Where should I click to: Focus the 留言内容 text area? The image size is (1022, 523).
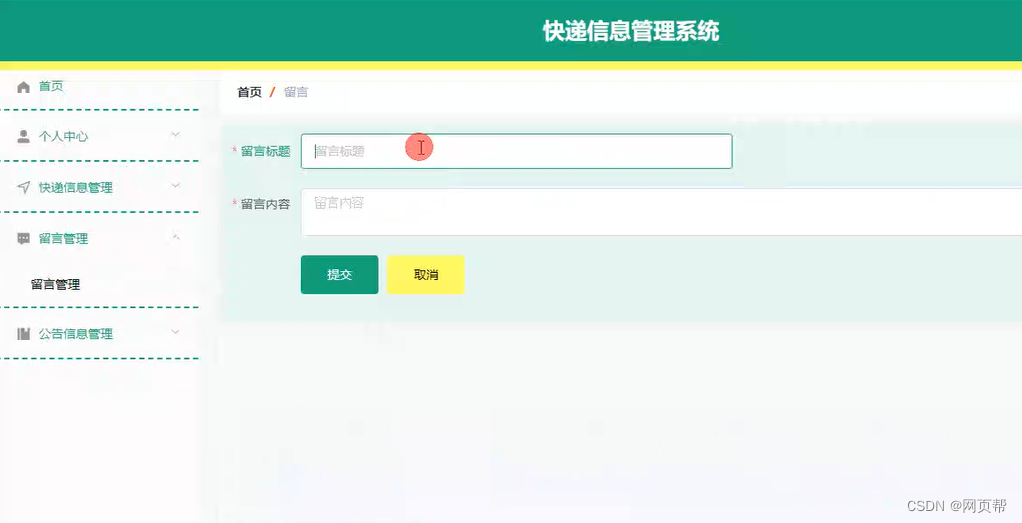coord(662,212)
